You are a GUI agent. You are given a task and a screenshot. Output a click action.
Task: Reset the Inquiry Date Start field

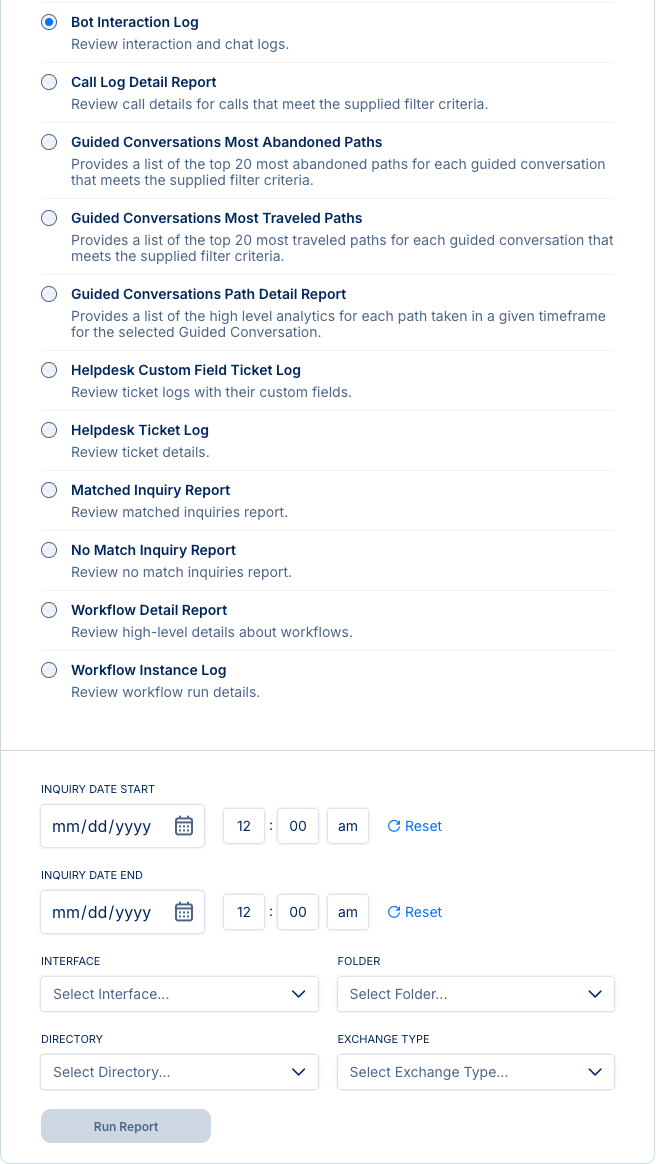coord(414,826)
